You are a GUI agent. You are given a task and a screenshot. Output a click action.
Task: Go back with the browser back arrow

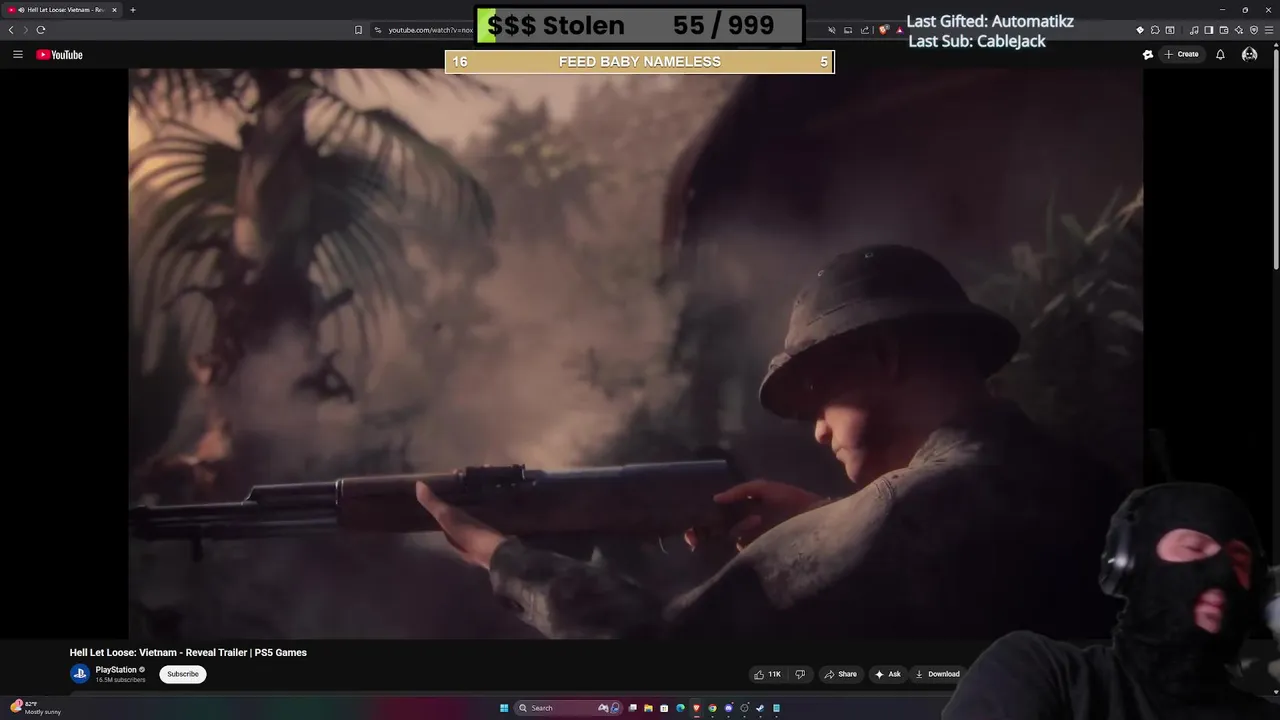11,30
